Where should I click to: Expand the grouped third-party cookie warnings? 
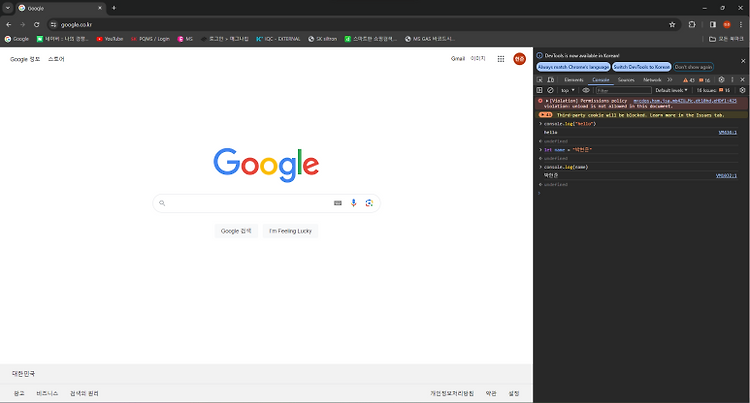(545, 115)
